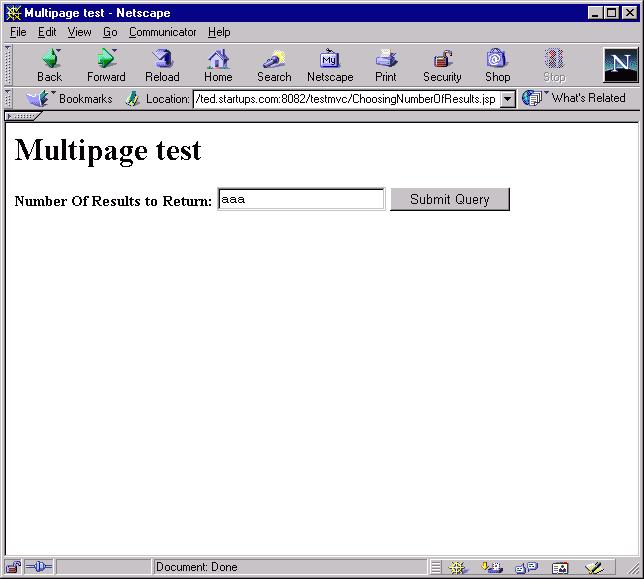Open the What's Related menu
The image size is (644, 579).
click(x=575, y=98)
